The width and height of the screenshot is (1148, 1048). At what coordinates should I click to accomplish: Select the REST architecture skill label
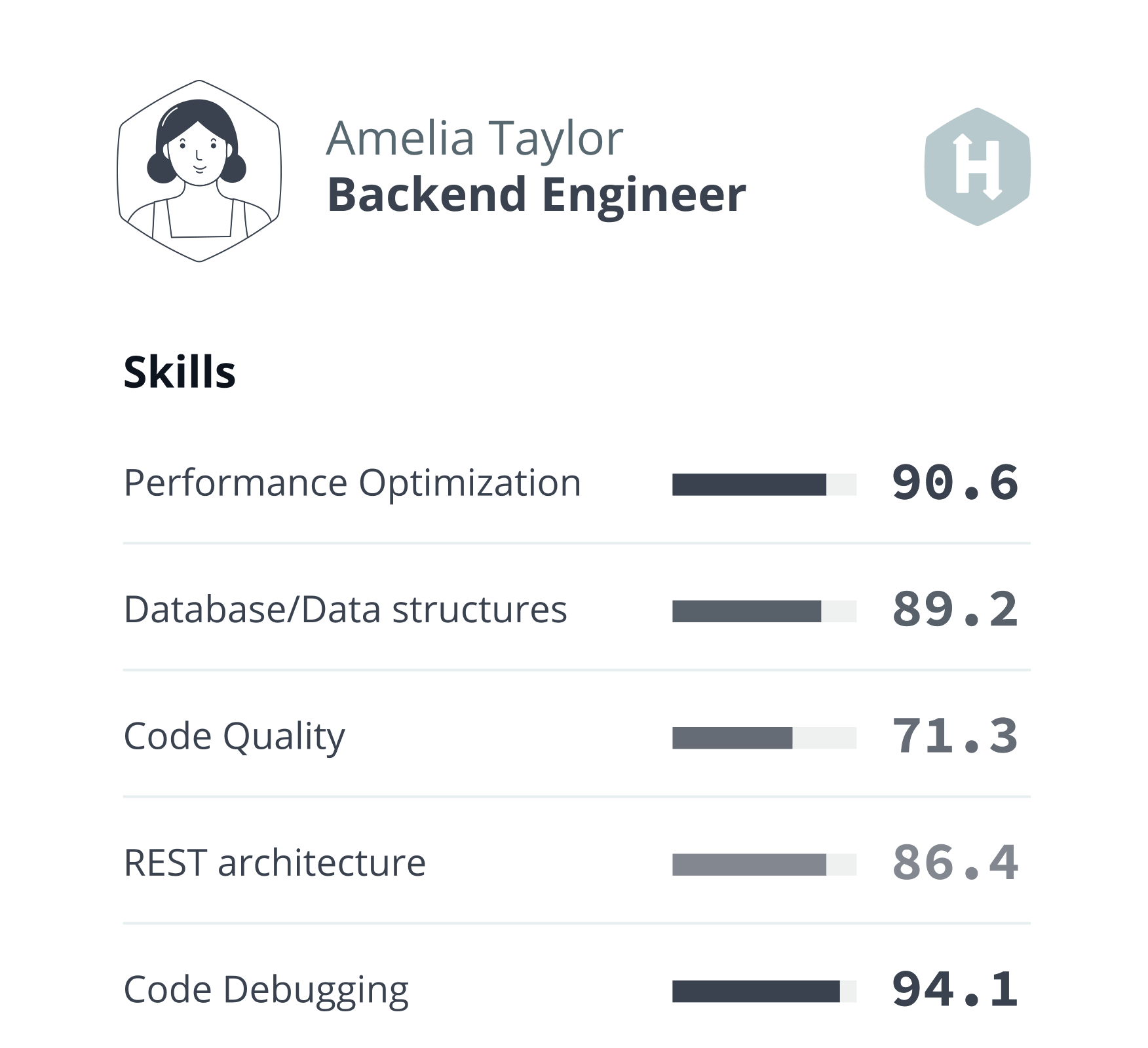click(275, 863)
